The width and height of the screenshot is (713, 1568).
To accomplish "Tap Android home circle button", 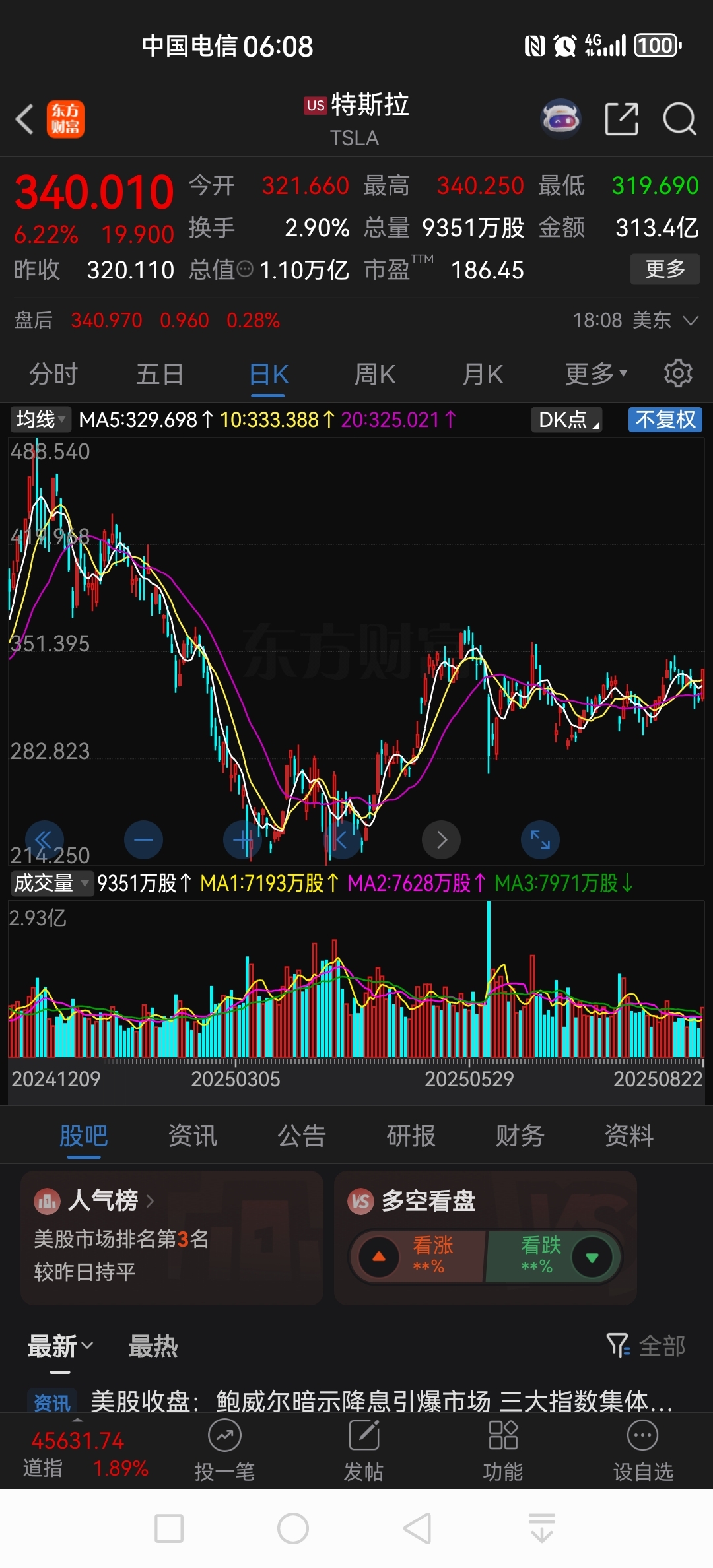I will coord(293,1528).
